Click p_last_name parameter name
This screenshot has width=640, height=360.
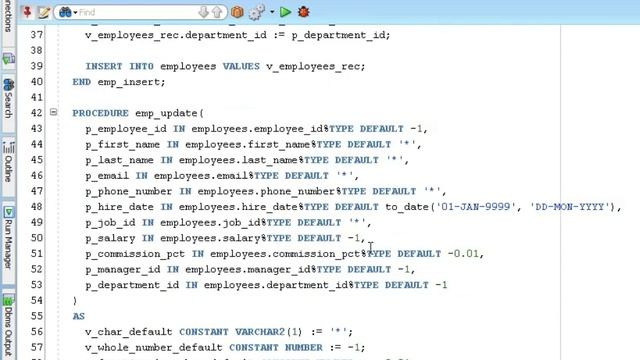119,160
